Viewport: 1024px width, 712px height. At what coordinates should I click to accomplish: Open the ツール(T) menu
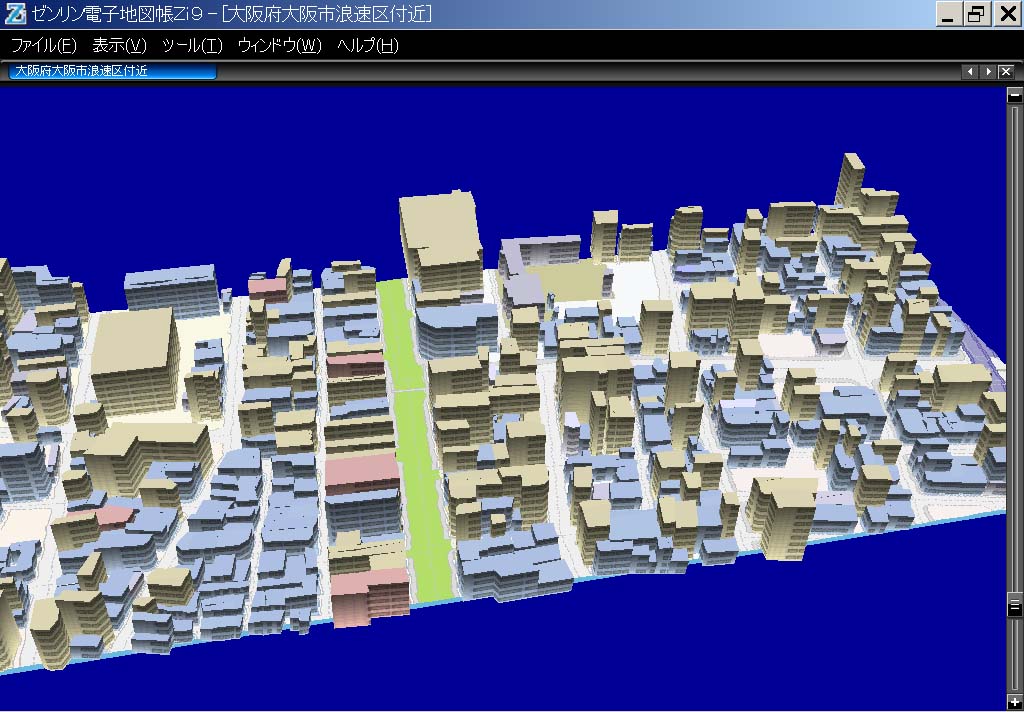click(192, 46)
